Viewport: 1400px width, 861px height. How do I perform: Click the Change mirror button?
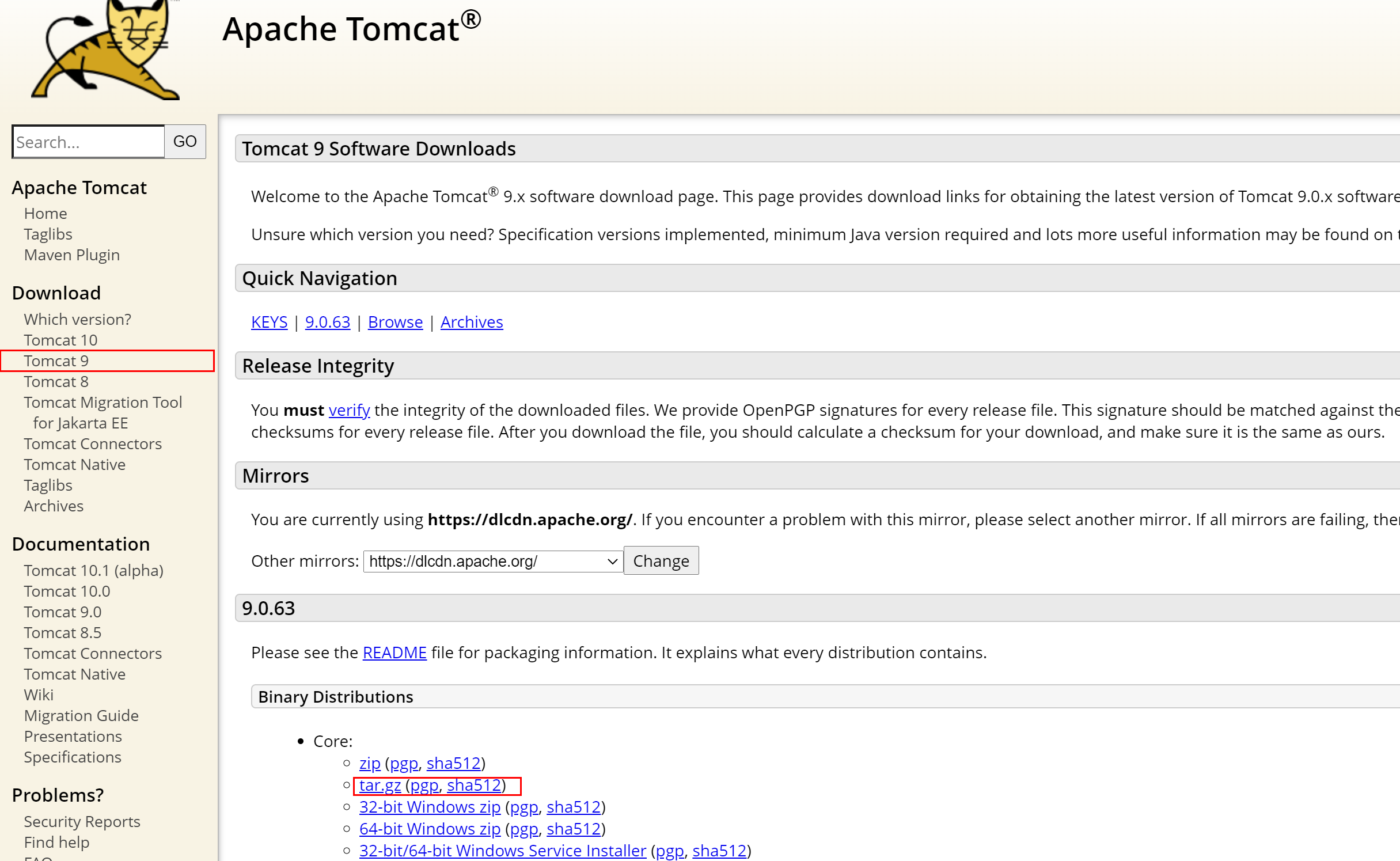point(661,561)
